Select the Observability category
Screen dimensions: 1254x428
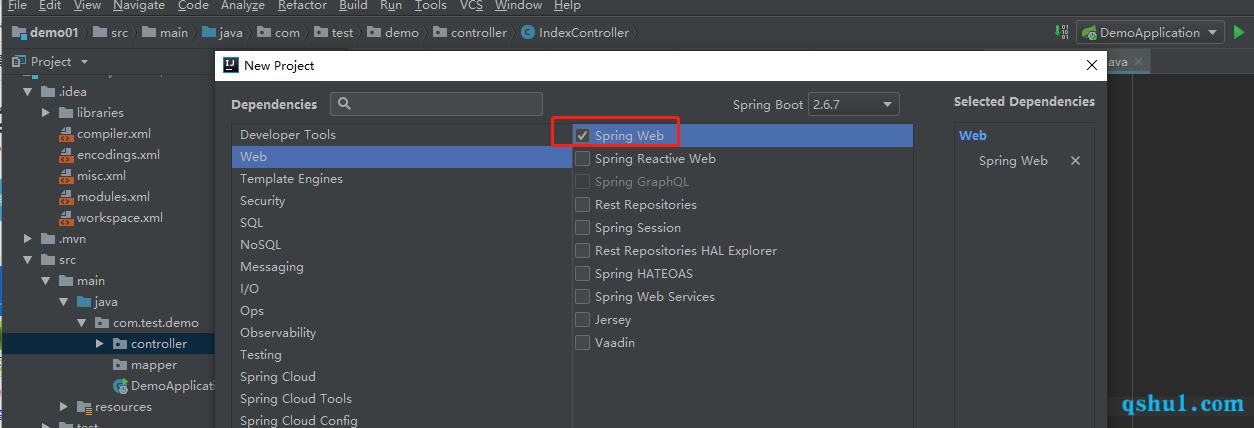tap(402, 333)
